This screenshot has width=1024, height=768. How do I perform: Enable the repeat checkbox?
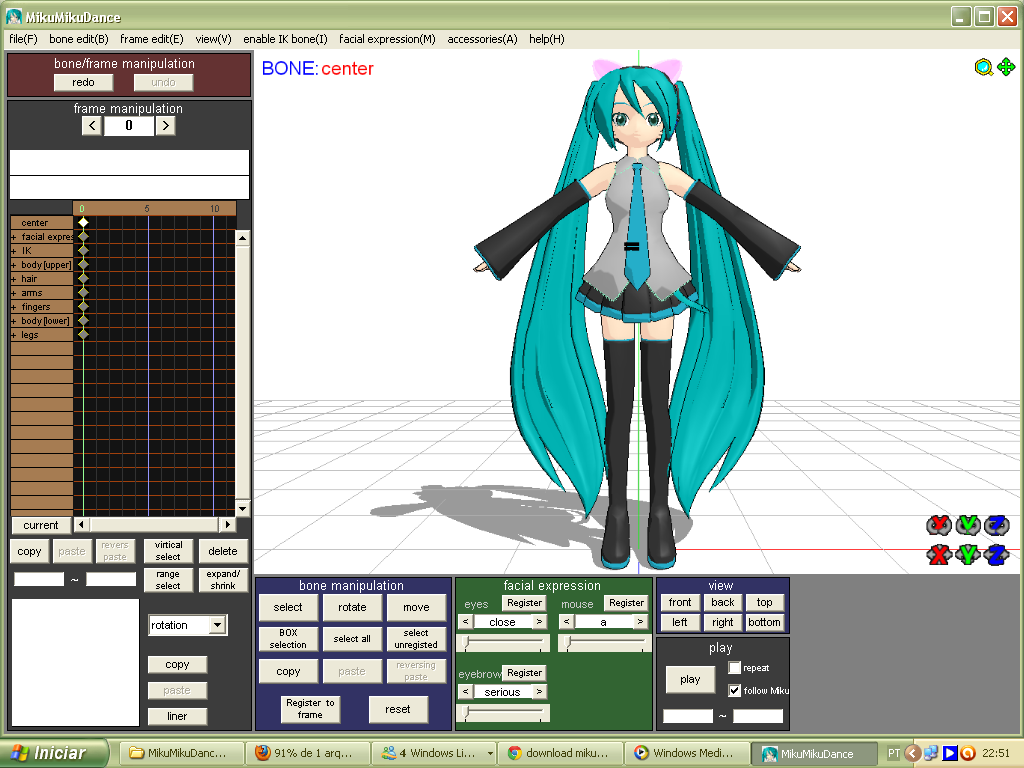click(735, 668)
